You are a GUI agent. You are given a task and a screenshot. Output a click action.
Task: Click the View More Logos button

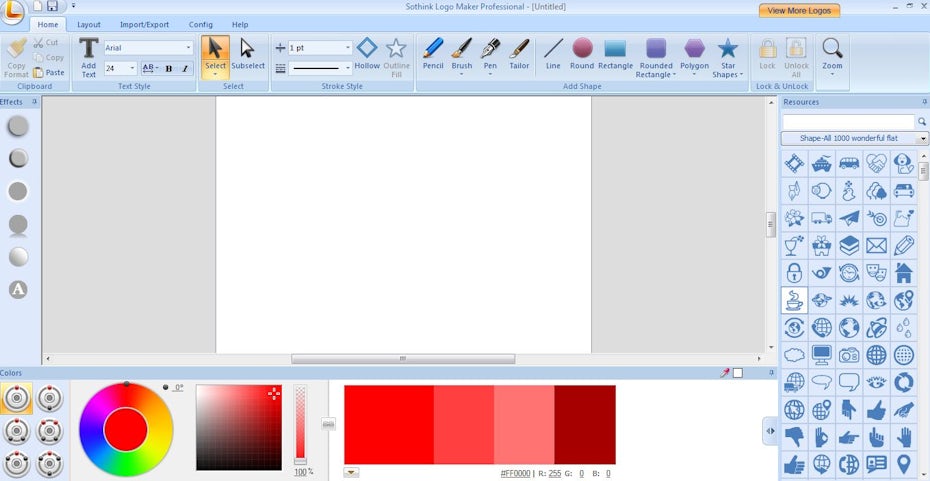pos(798,10)
